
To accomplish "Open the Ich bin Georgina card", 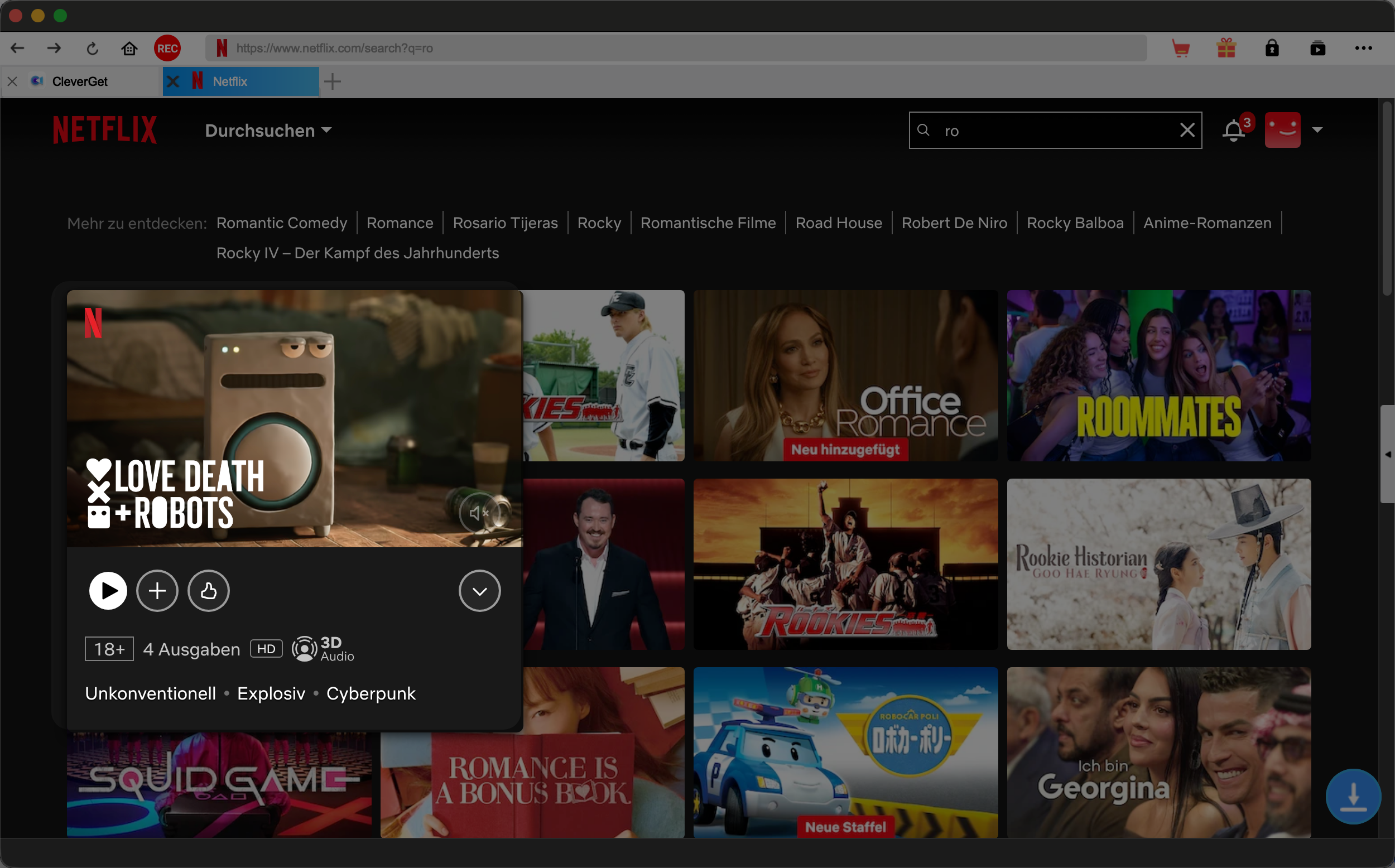I will [x=1158, y=753].
